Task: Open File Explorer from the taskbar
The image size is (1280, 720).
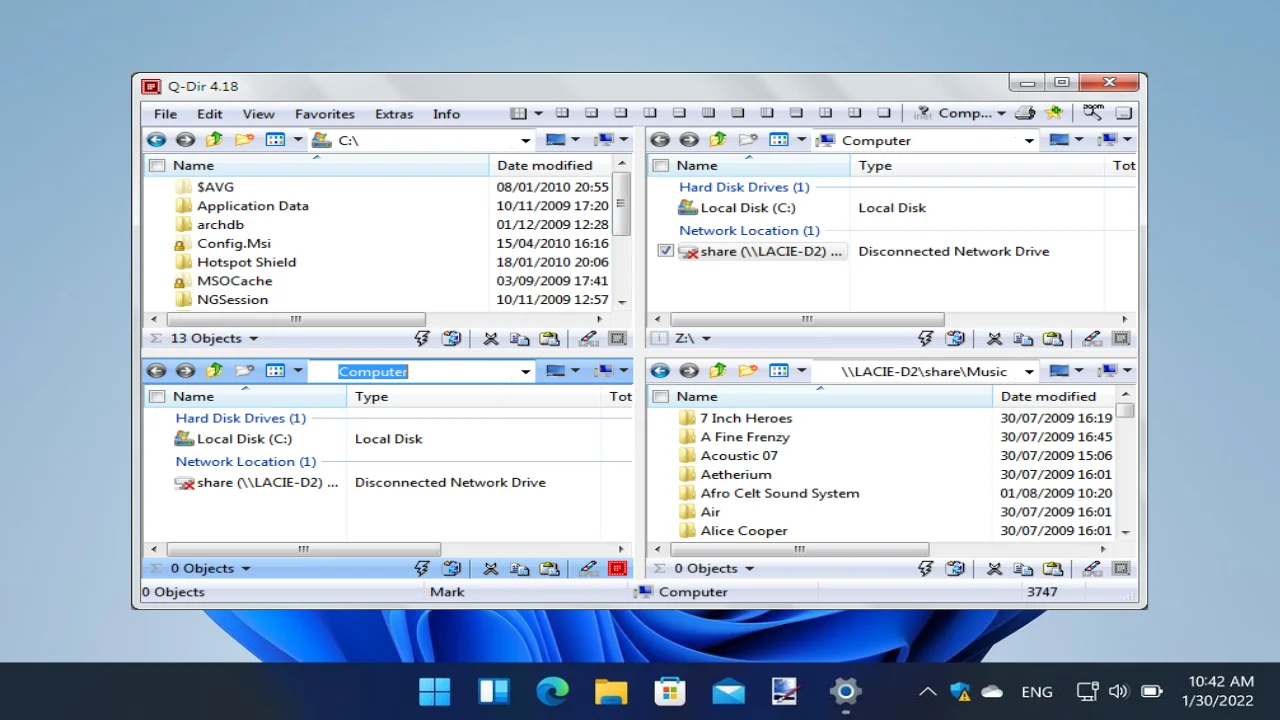Action: (x=611, y=691)
